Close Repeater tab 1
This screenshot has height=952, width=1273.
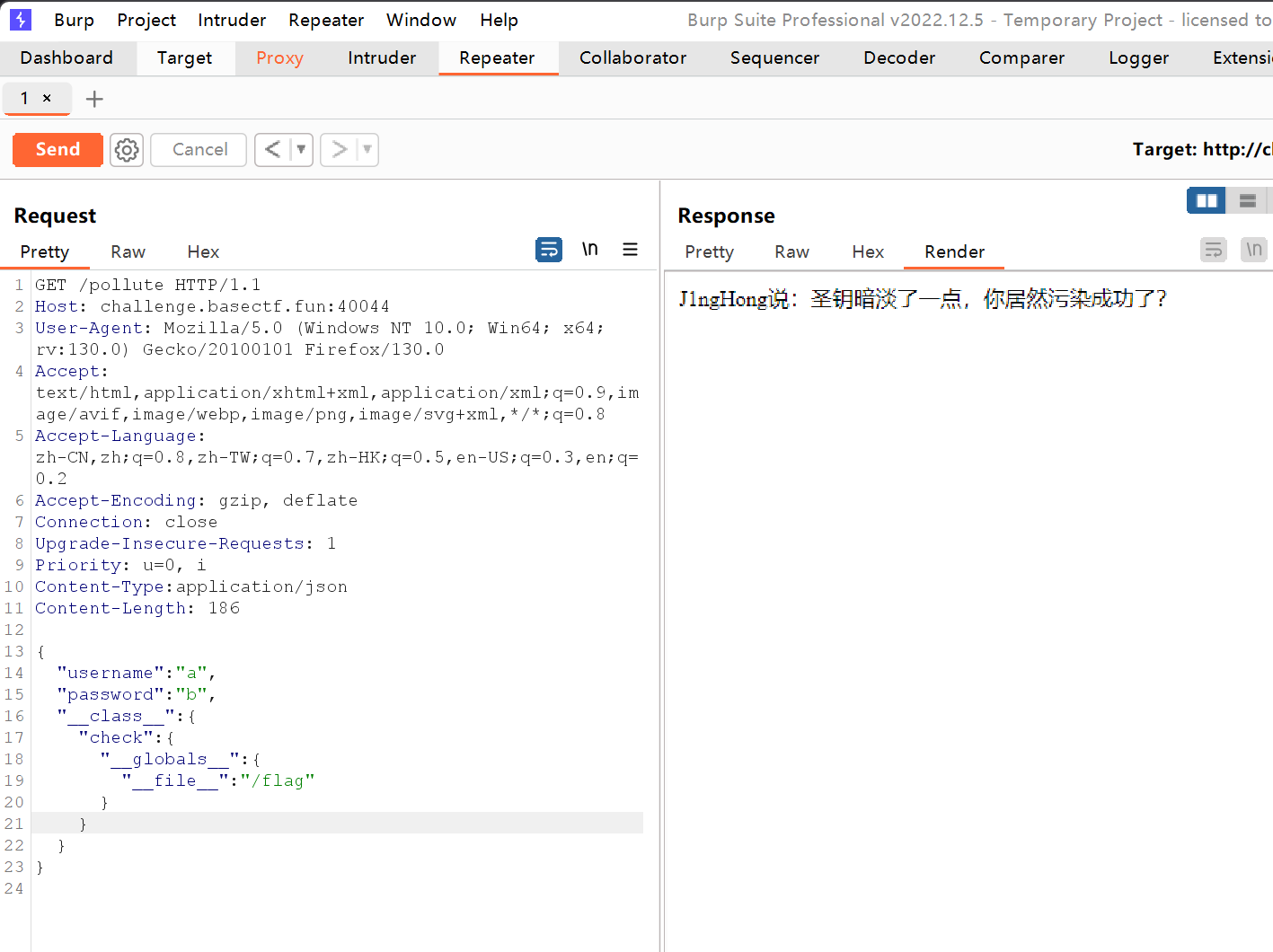point(47,98)
